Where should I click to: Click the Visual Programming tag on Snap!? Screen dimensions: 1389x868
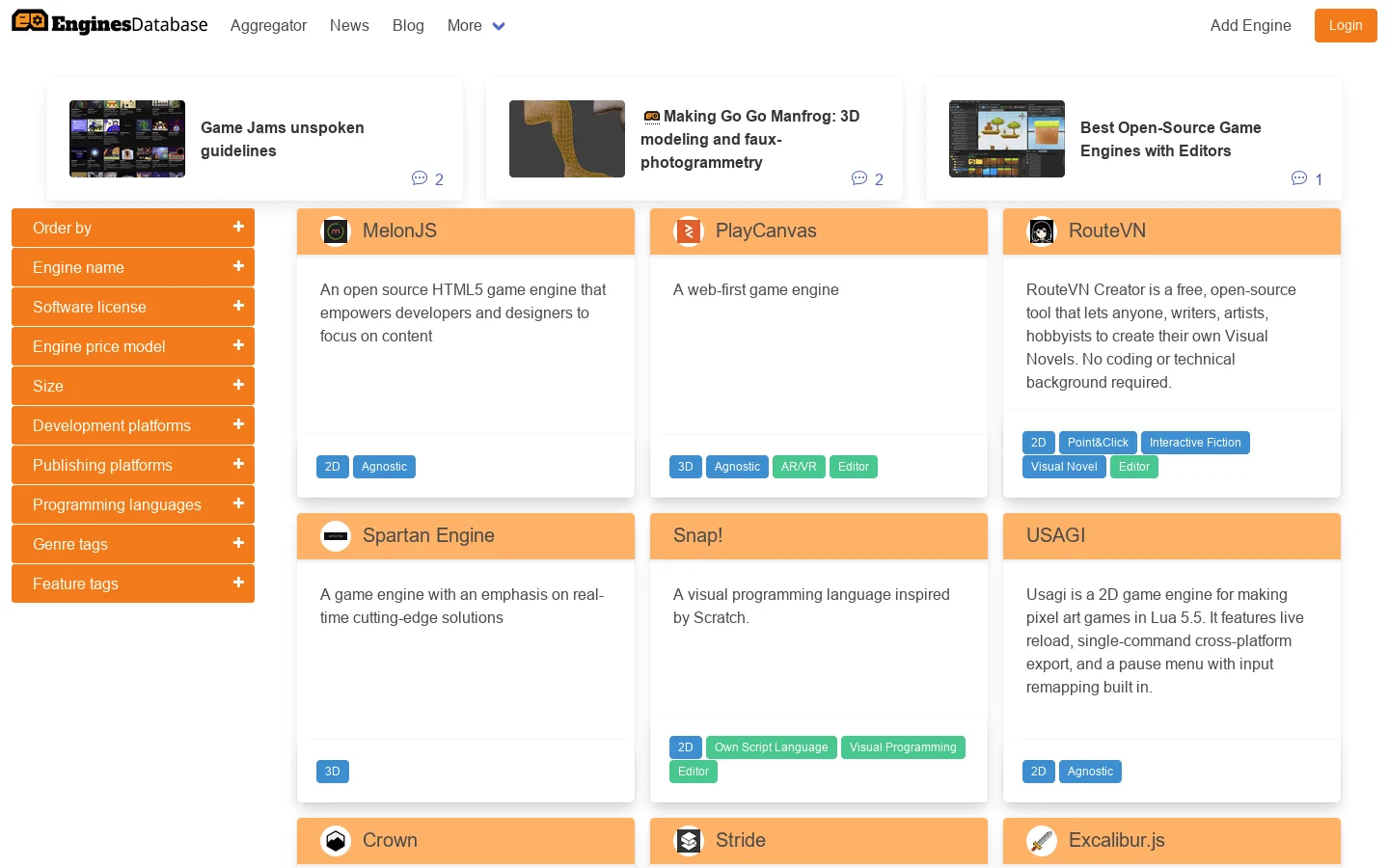tap(903, 747)
